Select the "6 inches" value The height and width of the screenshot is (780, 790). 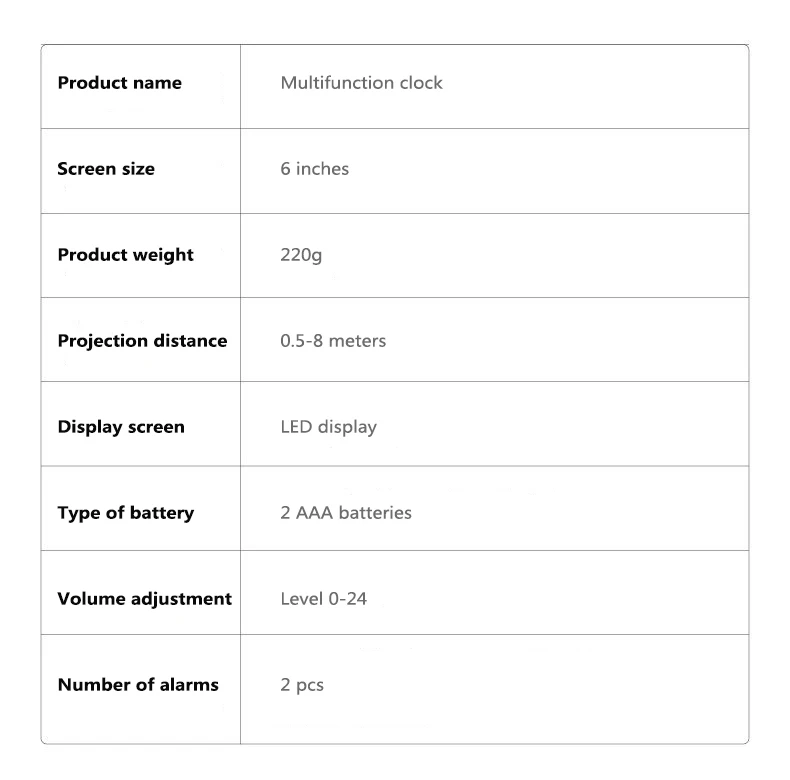(x=314, y=169)
